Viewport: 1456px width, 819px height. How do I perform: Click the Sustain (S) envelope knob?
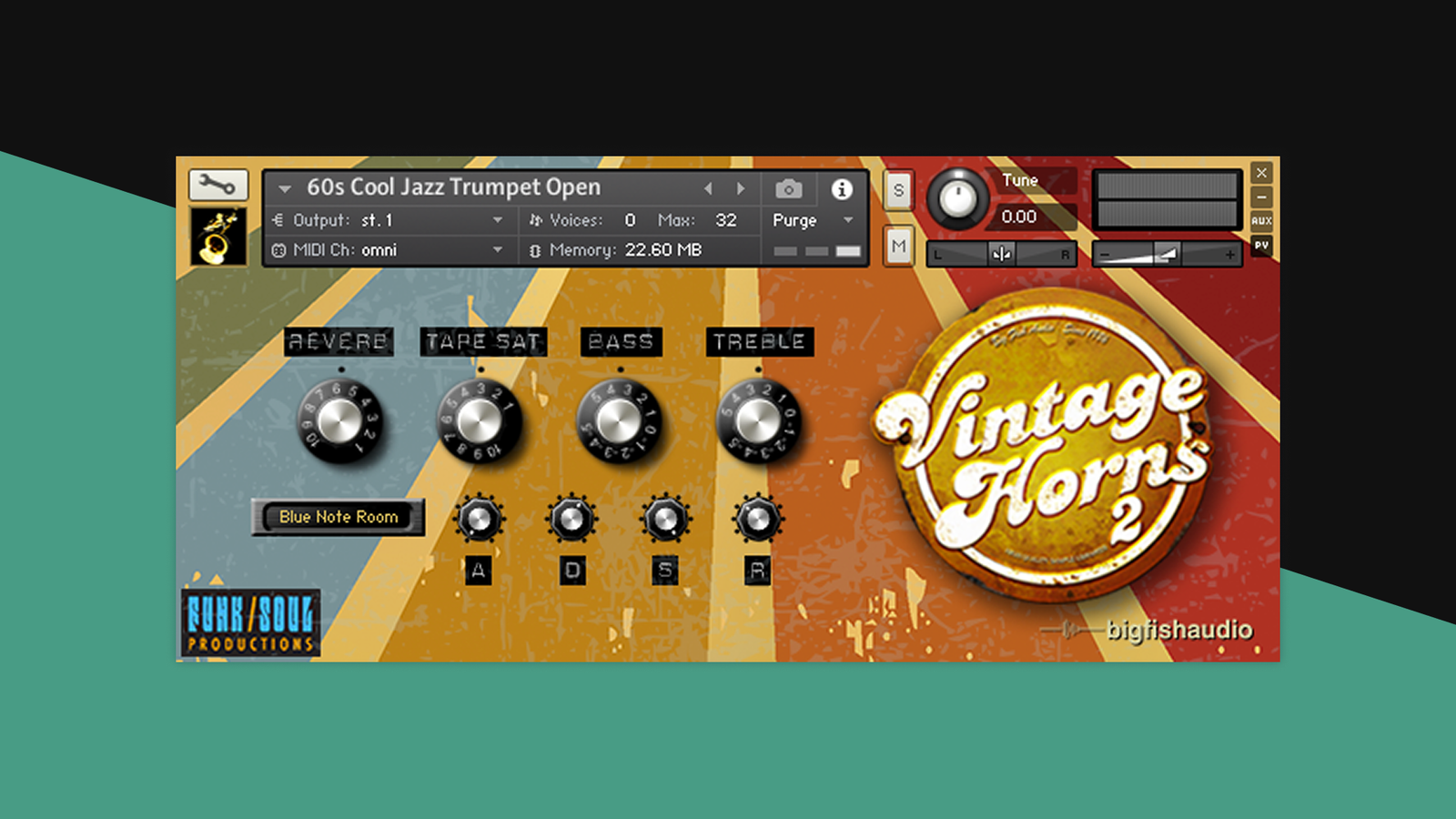pos(665,520)
